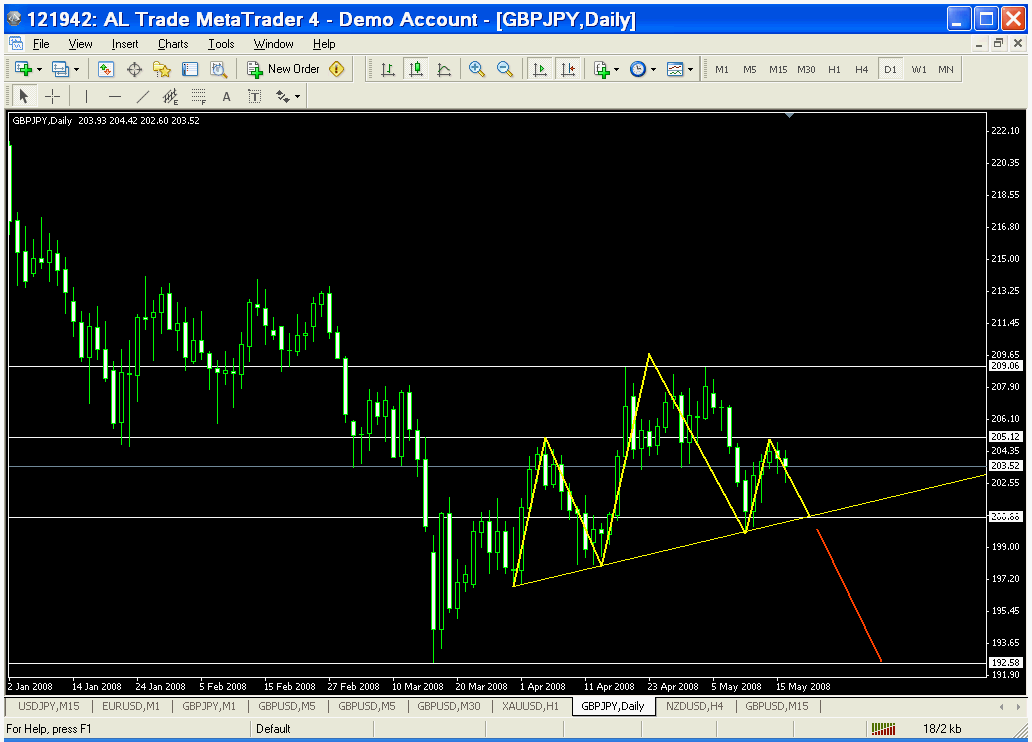Toggle the Chart Shift button

point(568,69)
